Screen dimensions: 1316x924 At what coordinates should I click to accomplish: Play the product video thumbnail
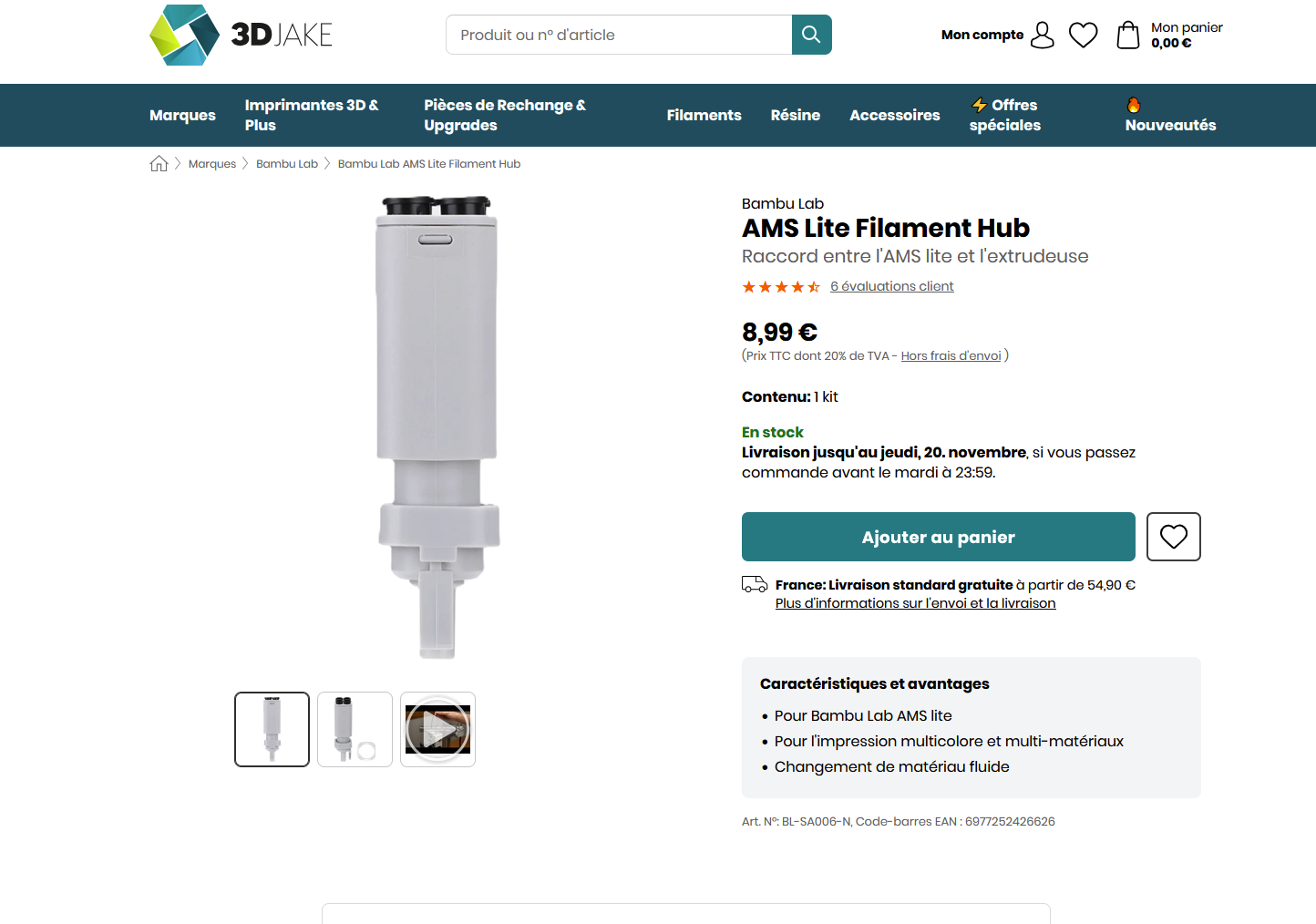[437, 729]
